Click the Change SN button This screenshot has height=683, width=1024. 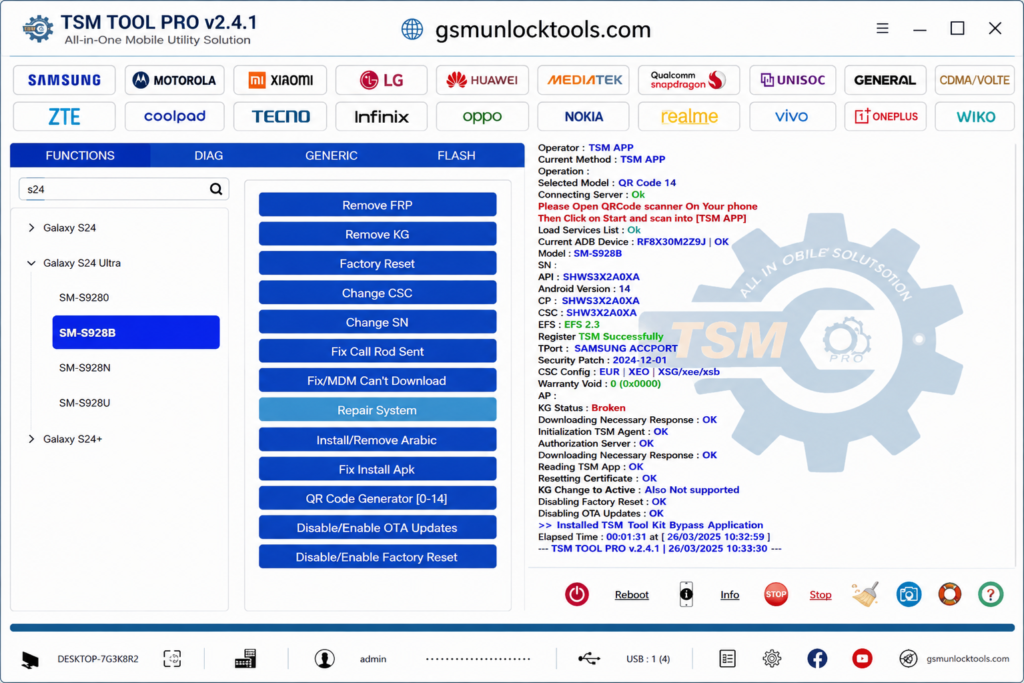coord(377,323)
